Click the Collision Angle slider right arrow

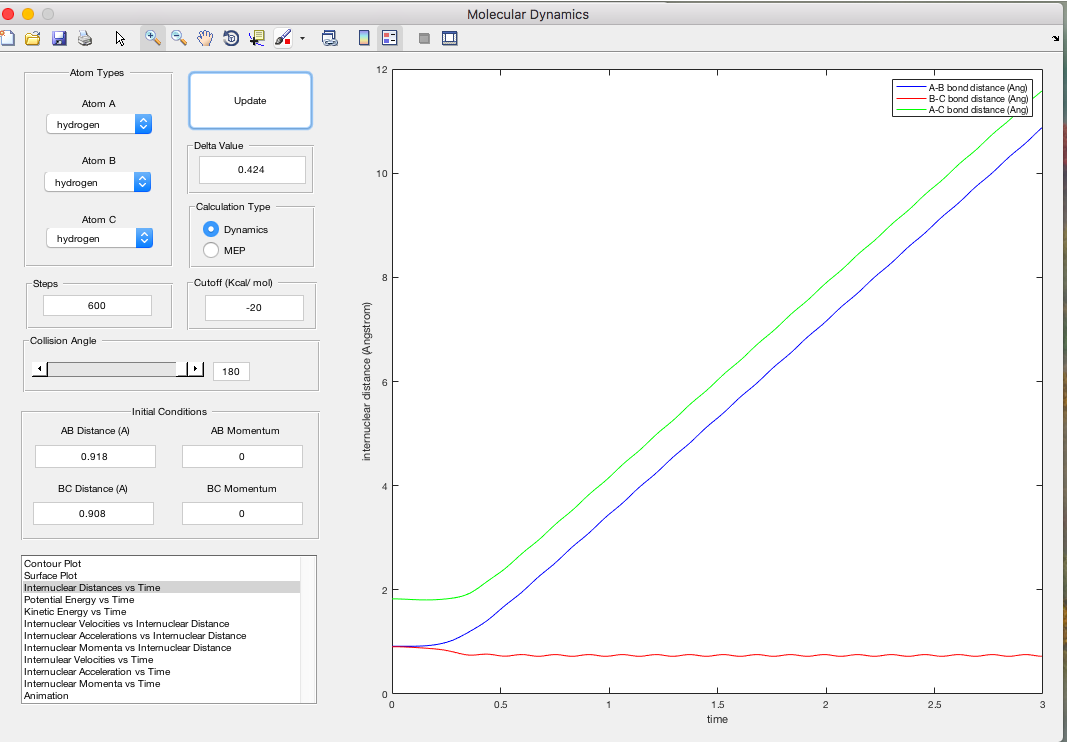[195, 370]
